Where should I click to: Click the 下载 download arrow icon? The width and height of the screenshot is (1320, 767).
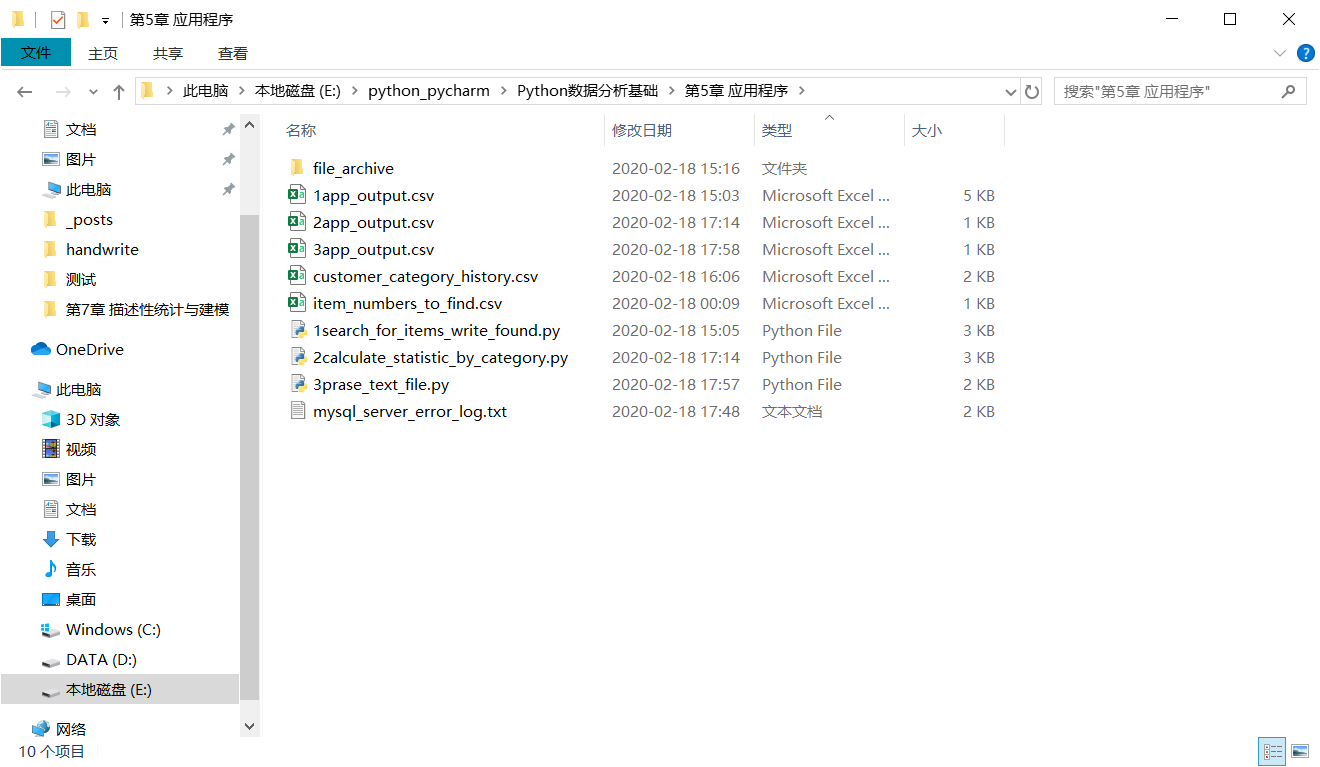[51, 539]
